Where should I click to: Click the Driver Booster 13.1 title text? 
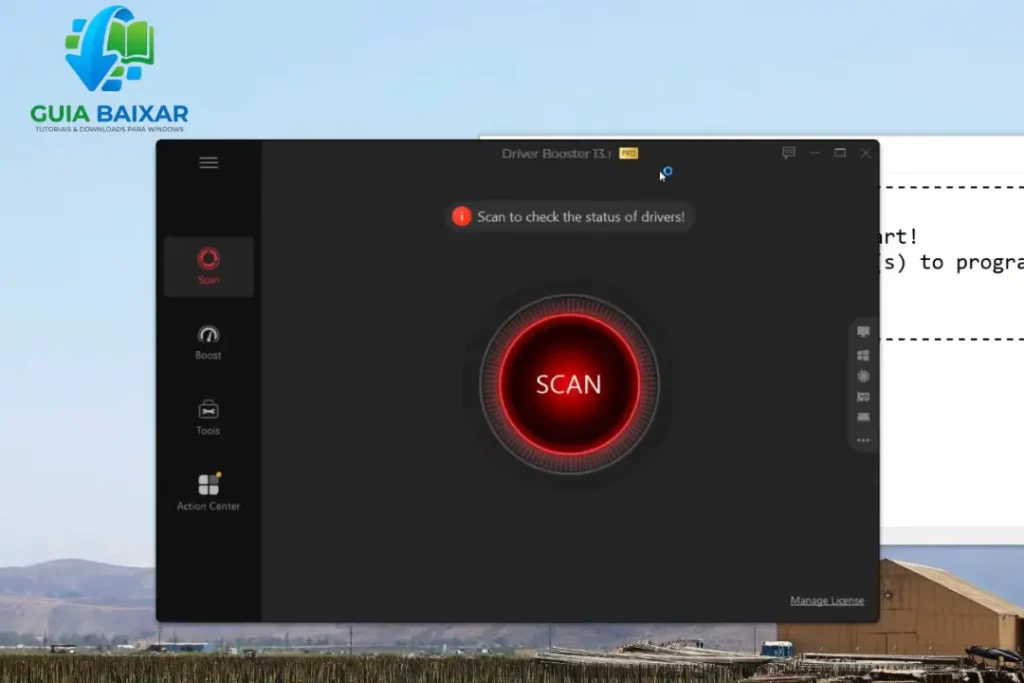point(556,153)
